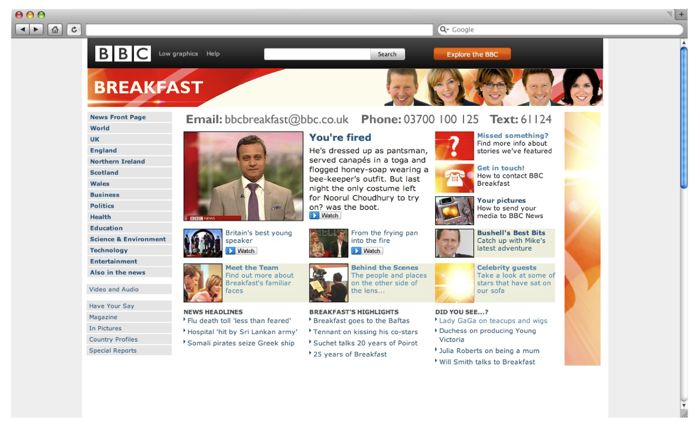Open Help link in BBC header
The height and width of the screenshot is (436, 699).
click(x=213, y=53)
